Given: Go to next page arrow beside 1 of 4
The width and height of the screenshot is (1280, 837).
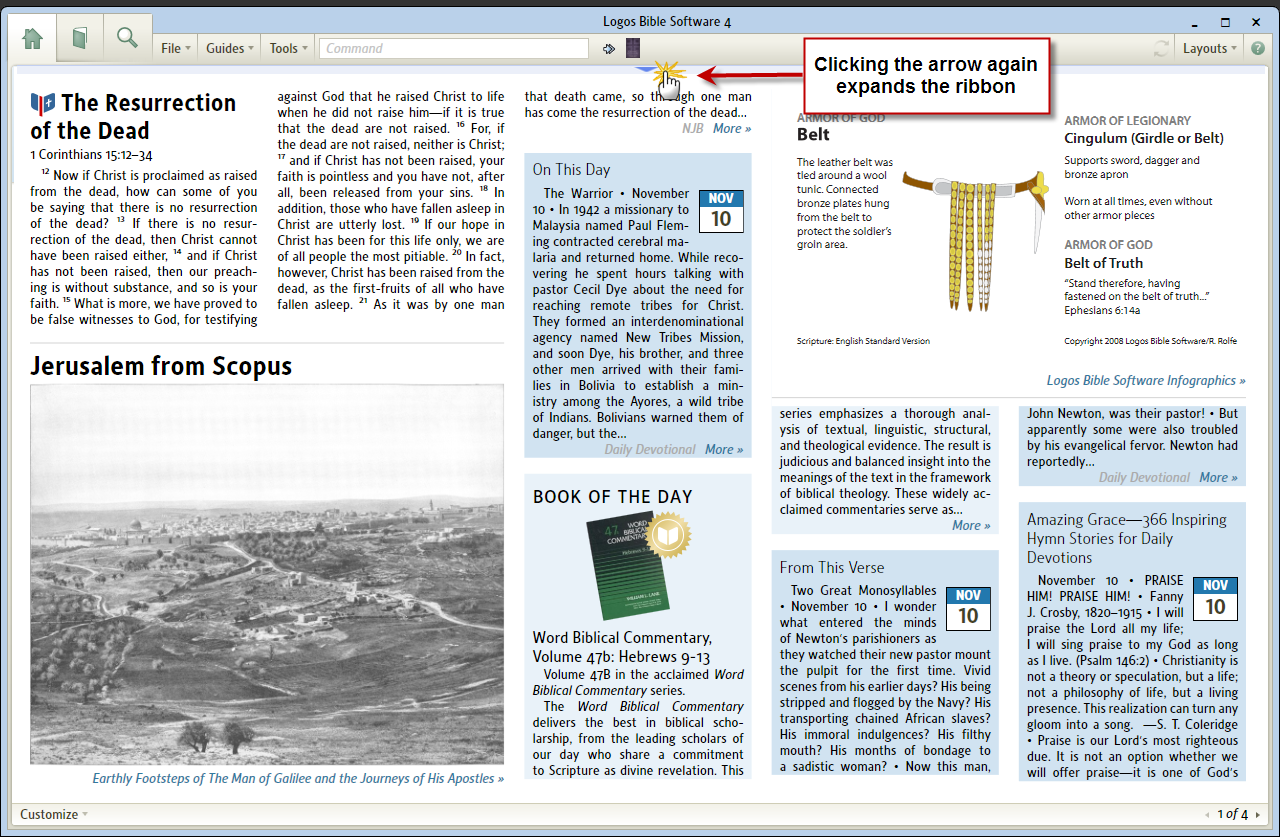Looking at the screenshot, I should coord(1257,815).
